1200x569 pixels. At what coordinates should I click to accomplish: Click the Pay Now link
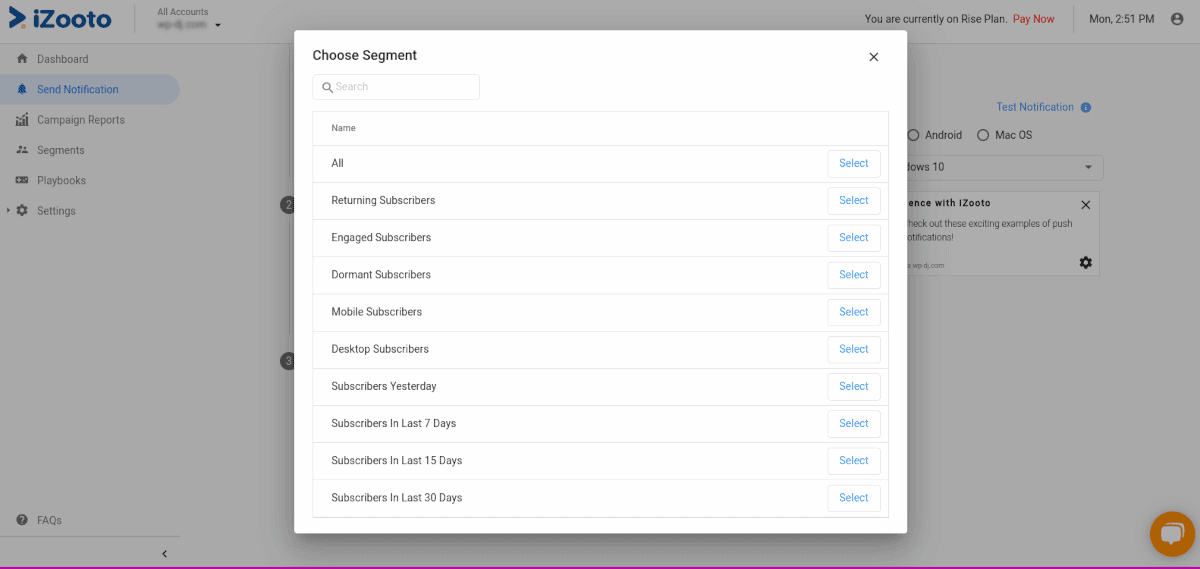point(1034,19)
